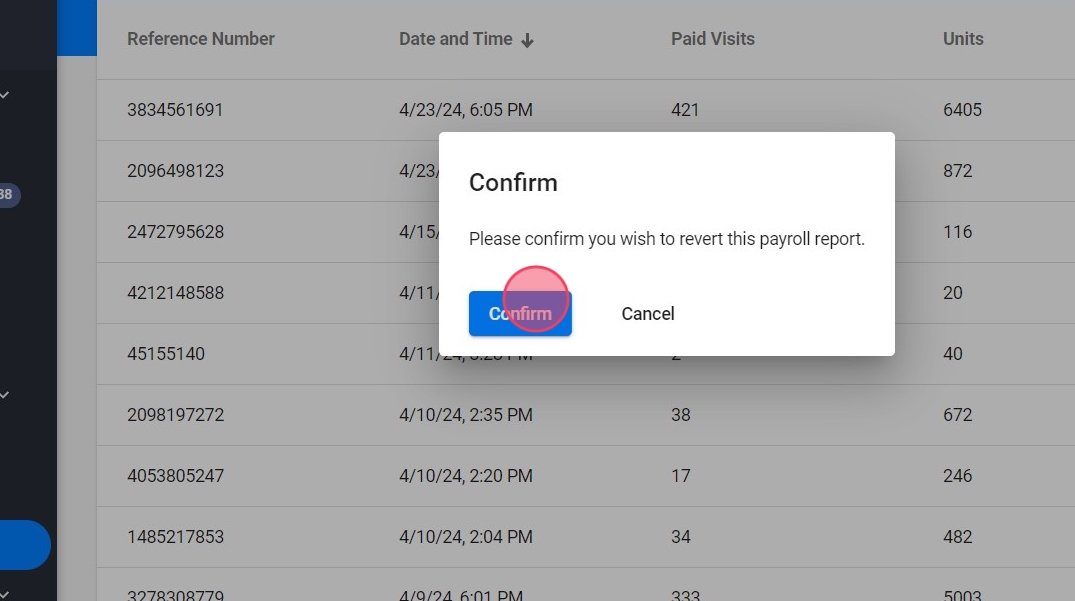Confirm reverting the payroll report

click(x=520, y=314)
